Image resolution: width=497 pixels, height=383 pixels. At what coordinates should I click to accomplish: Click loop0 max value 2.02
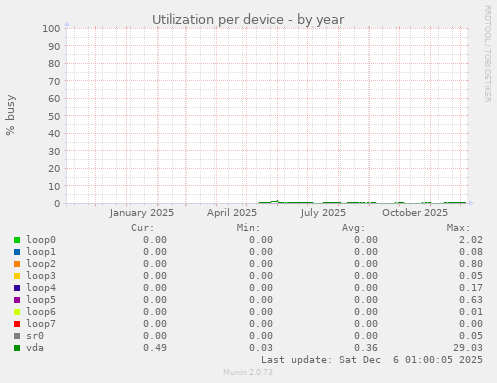(x=471, y=240)
